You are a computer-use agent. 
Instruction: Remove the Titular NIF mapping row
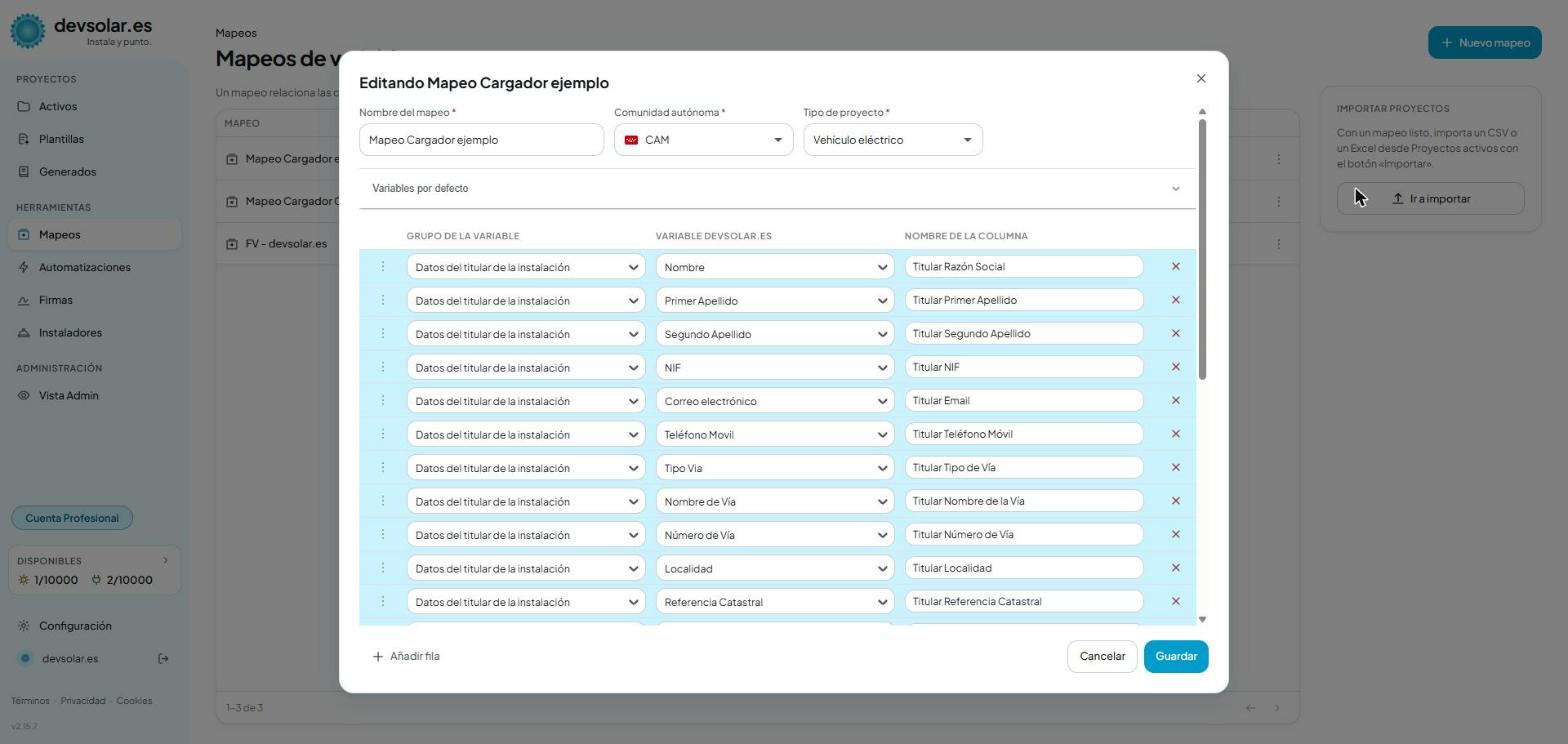point(1176,367)
